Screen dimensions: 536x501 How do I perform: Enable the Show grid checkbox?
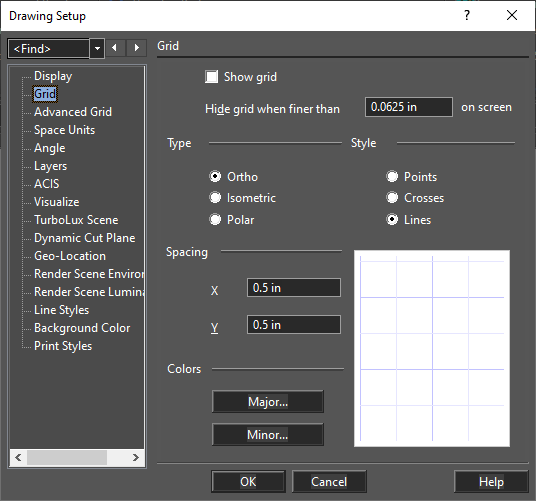coord(212,77)
